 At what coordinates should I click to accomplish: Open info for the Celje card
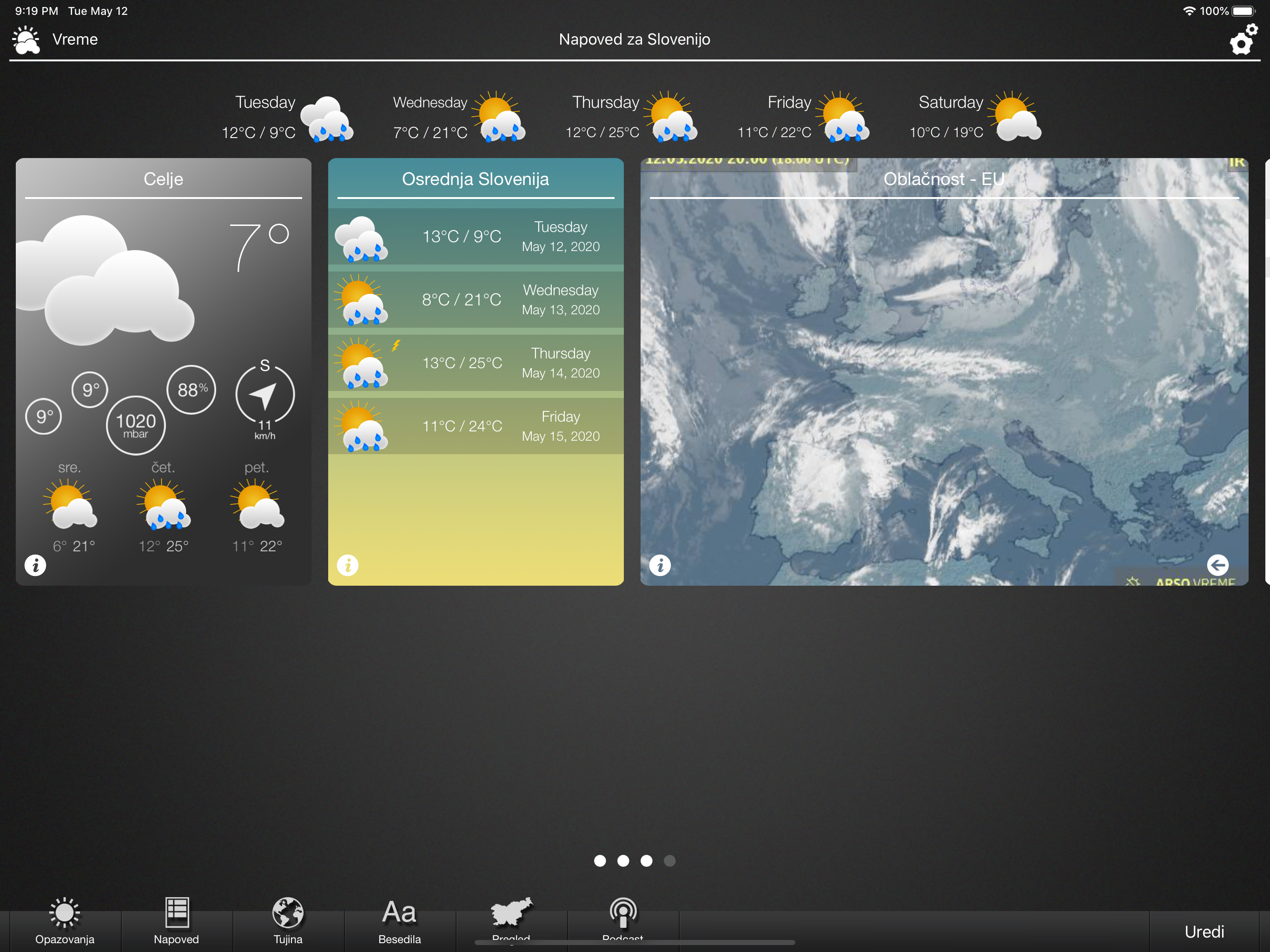coord(36,565)
